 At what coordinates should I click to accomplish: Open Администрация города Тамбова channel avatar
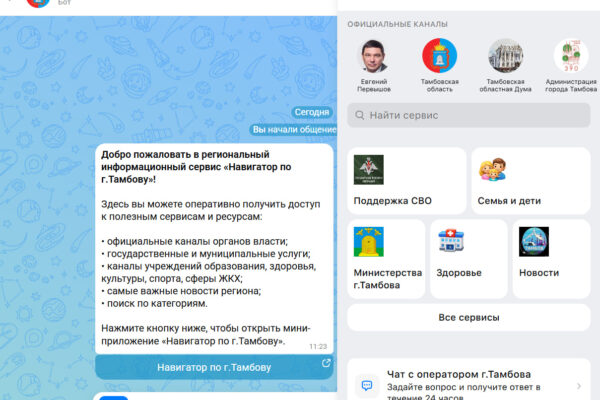[x=571, y=56]
